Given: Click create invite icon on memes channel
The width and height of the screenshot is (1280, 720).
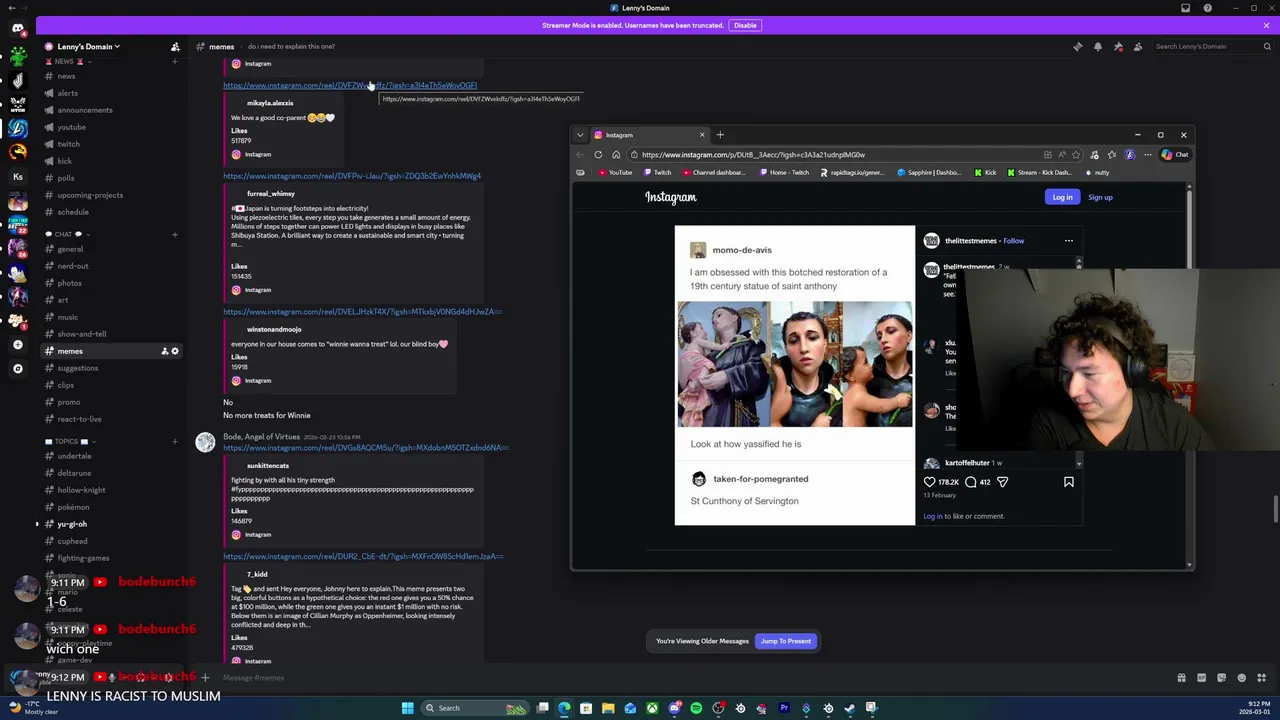Looking at the screenshot, I should coord(164,351).
